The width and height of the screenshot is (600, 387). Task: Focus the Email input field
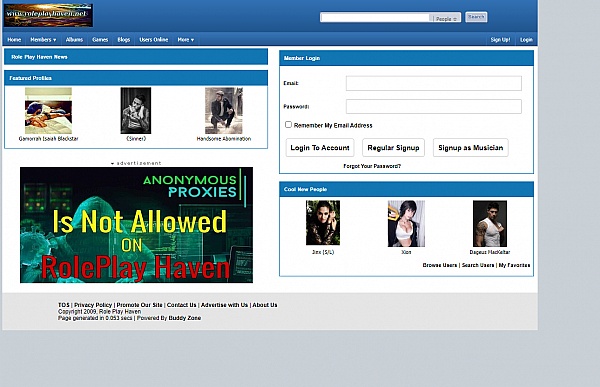point(434,83)
